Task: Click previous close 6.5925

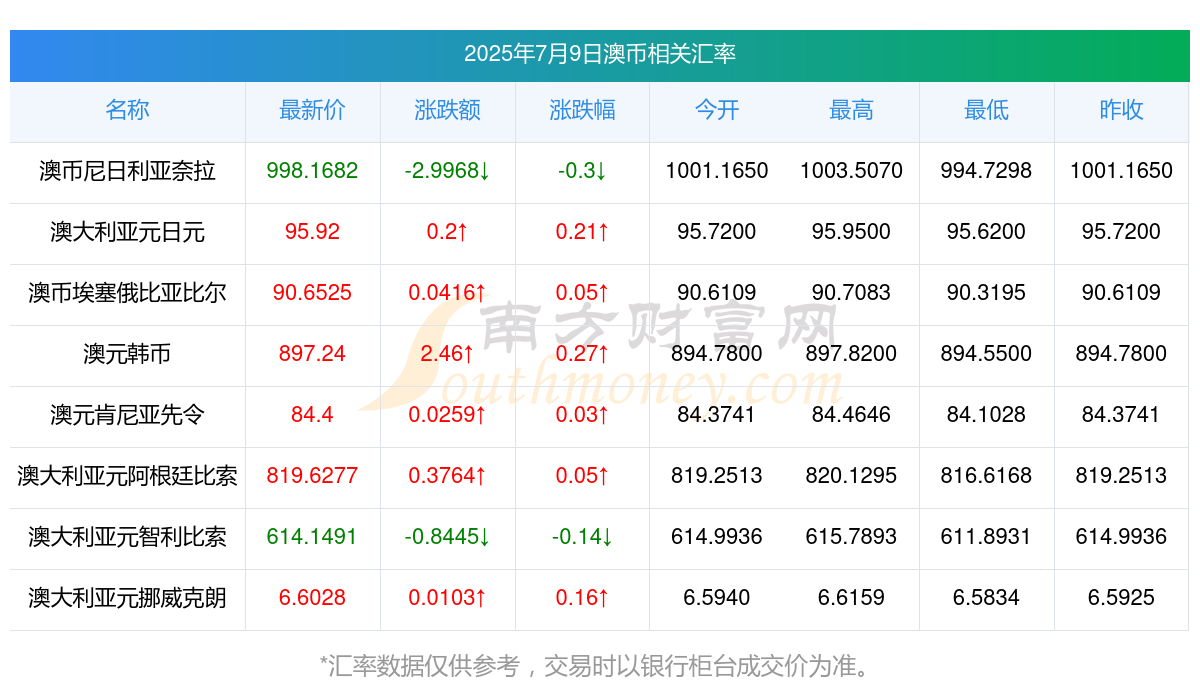Action: (x=1121, y=598)
